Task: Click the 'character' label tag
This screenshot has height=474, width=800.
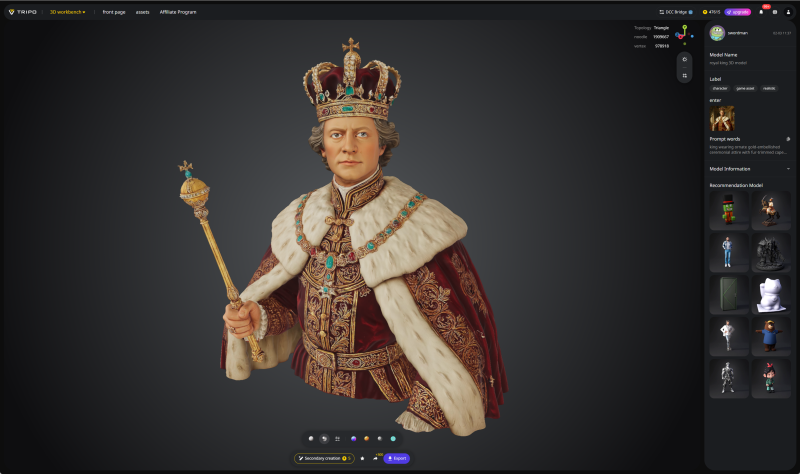Action: click(x=720, y=88)
